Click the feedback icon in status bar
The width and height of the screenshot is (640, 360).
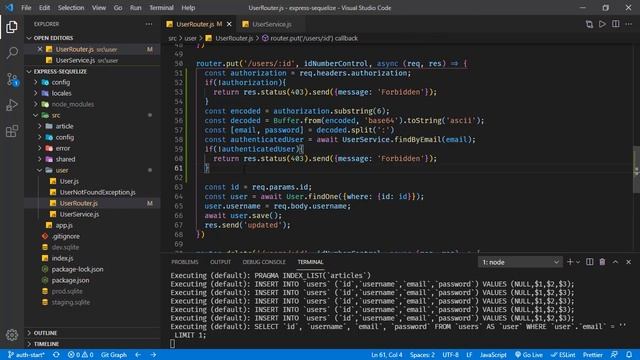[x=614, y=355]
